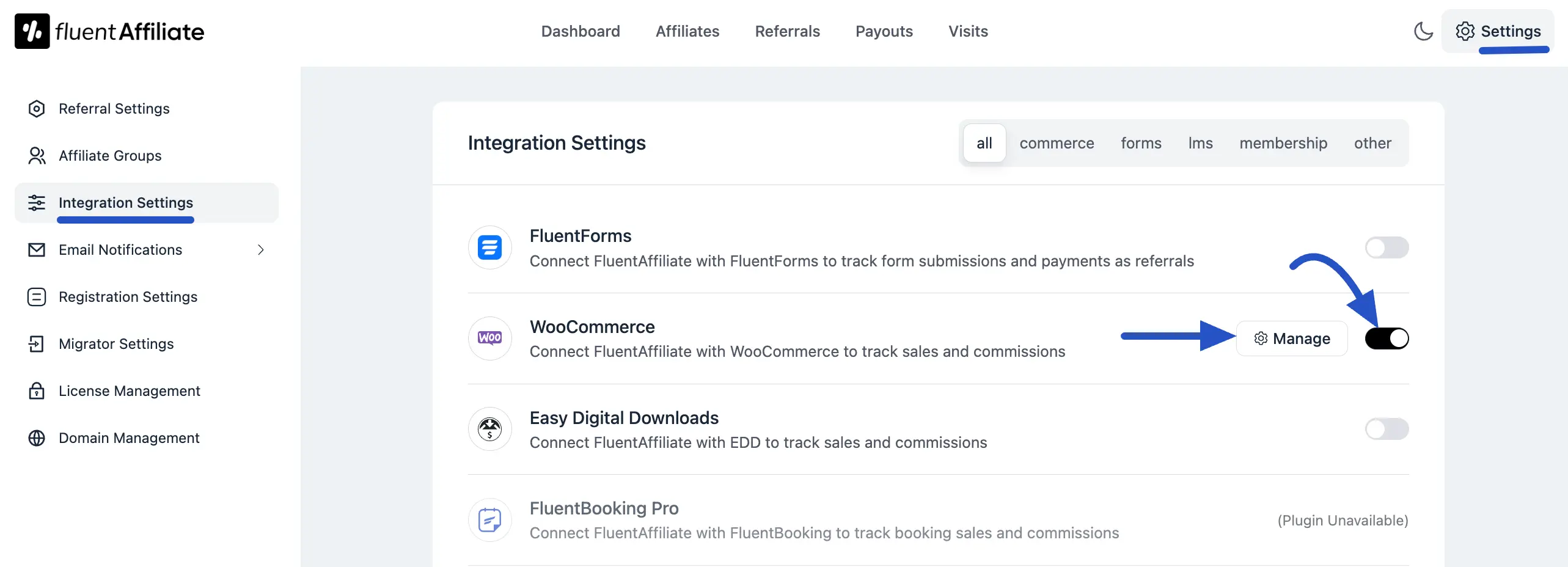
Task: Go to the Payouts page
Action: pyautogui.click(x=884, y=31)
